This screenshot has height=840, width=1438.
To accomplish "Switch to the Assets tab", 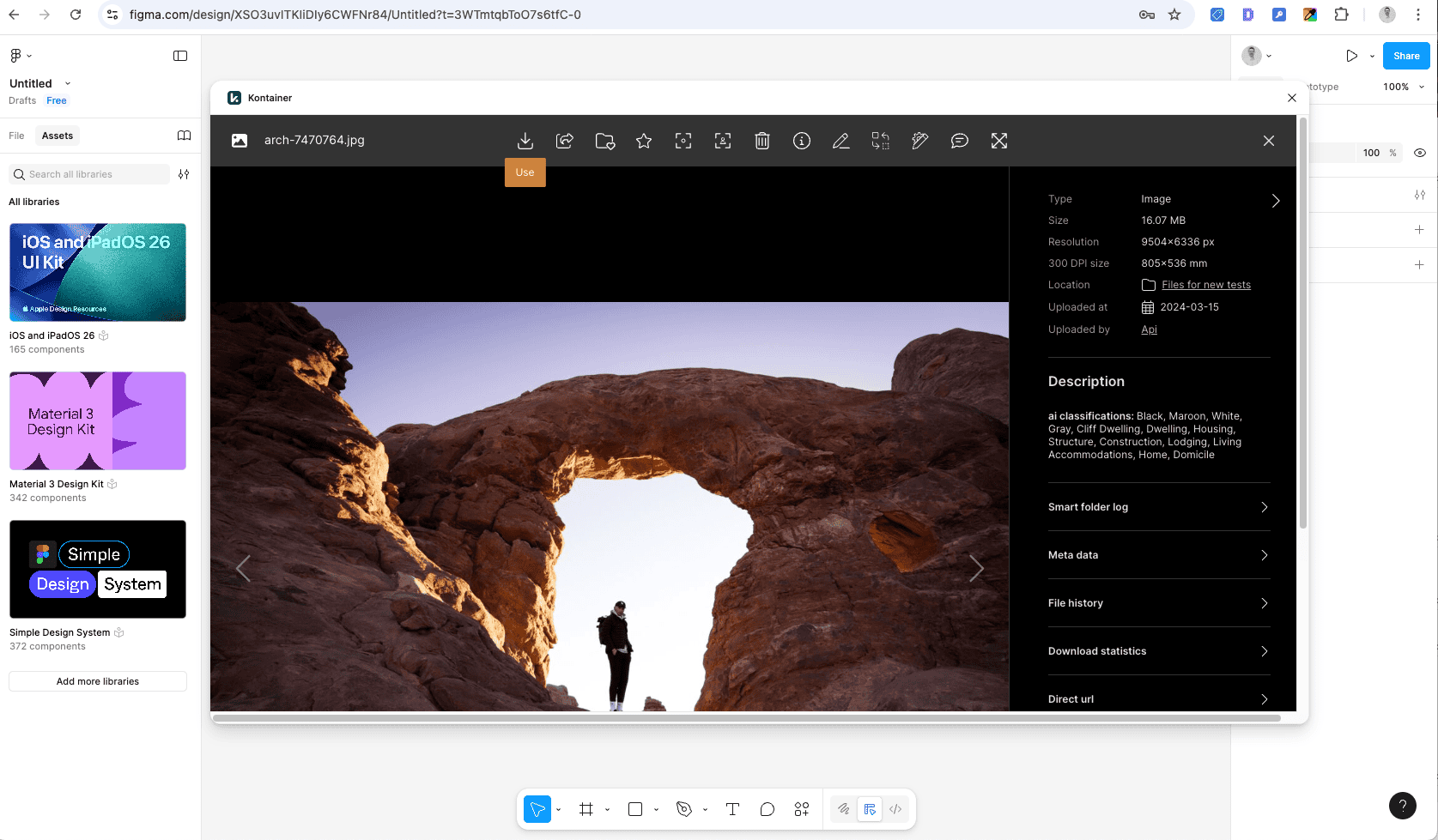I will (x=57, y=135).
